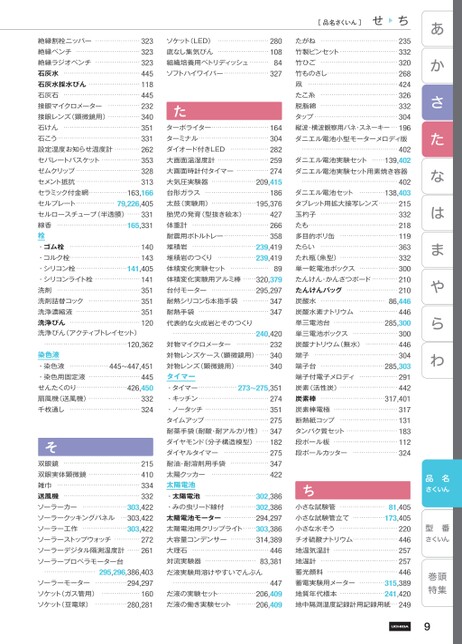Click the purple そ section header

(x=95, y=447)
